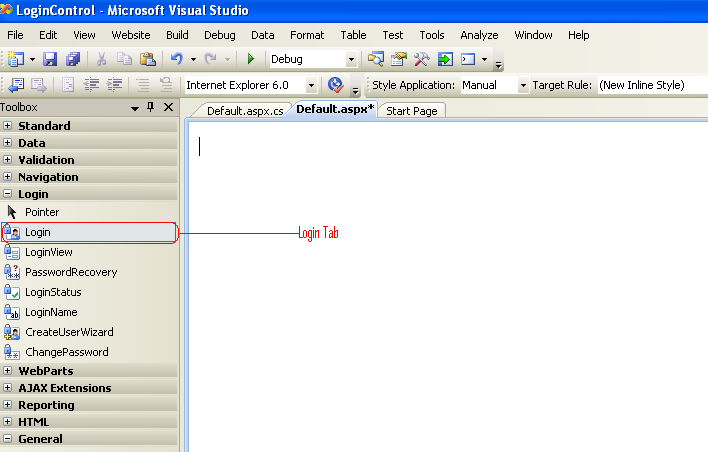This screenshot has width=708, height=452.
Task: Open the View menu
Action: coord(84,35)
